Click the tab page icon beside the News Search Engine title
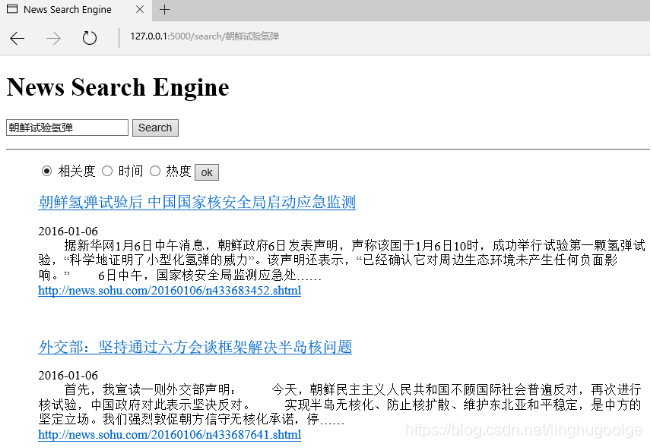Image resolution: width=652 pixels, height=448 pixels. pos(13,9)
